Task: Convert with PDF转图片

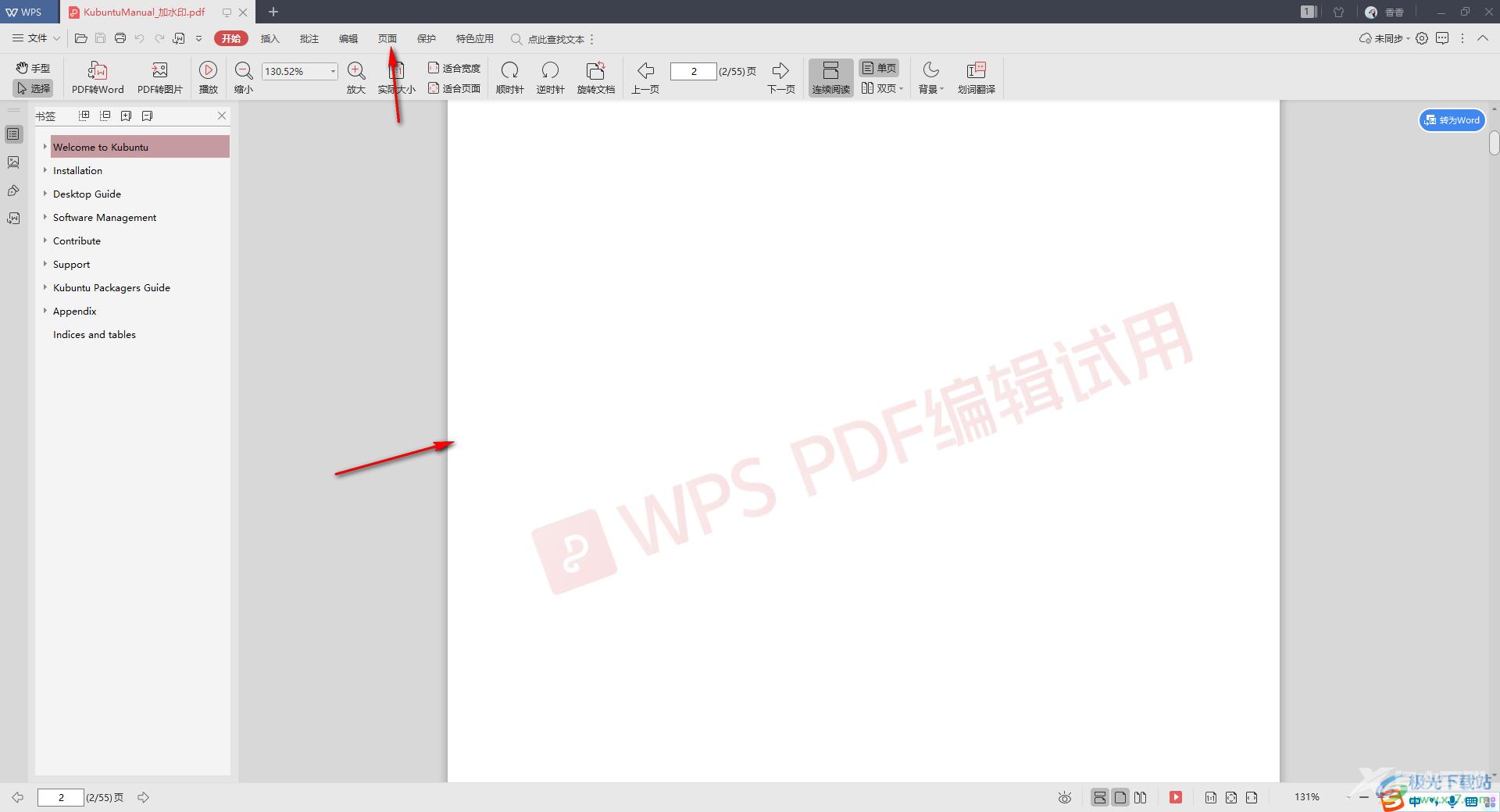Action: pyautogui.click(x=160, y=78)
